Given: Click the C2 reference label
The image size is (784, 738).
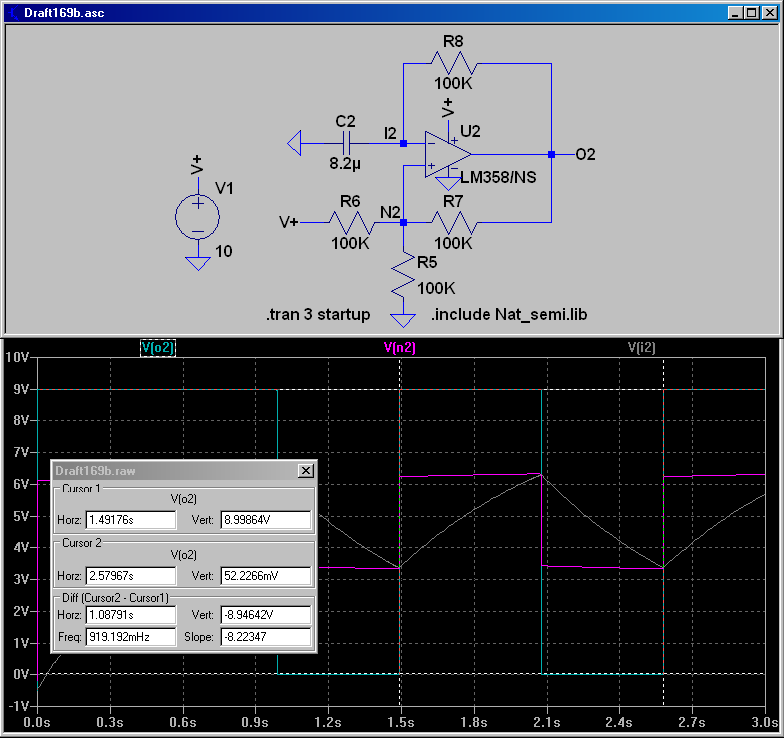Looking at the screenshot, I should pyautogui.click(x=346, y=122).
